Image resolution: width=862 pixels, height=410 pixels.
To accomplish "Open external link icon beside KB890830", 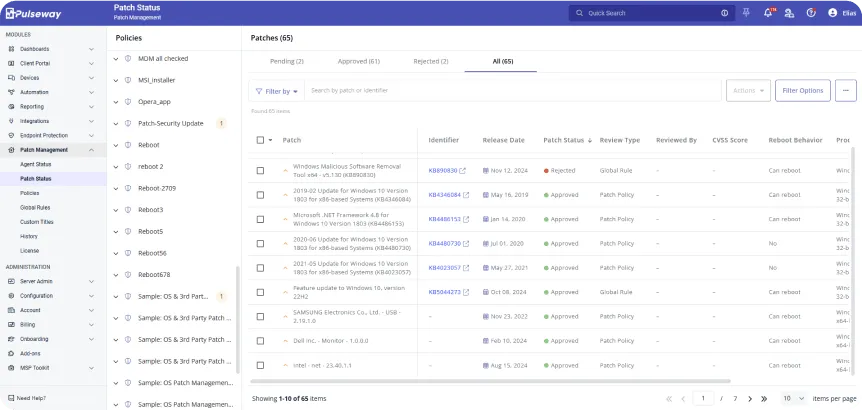I will tap(464, 171).
